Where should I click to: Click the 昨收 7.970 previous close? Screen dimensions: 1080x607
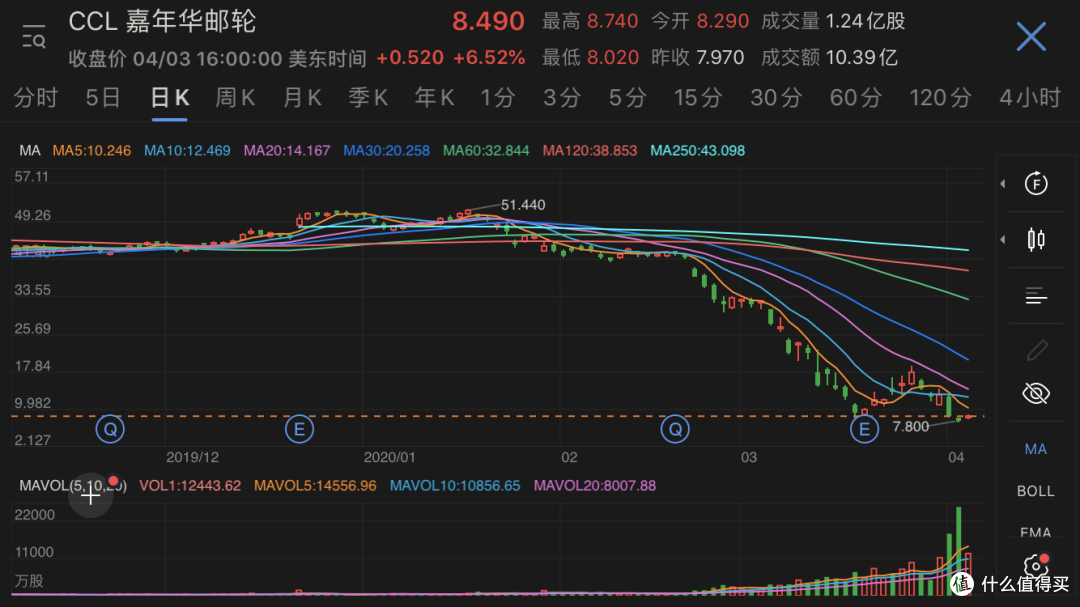click(698, 57)
